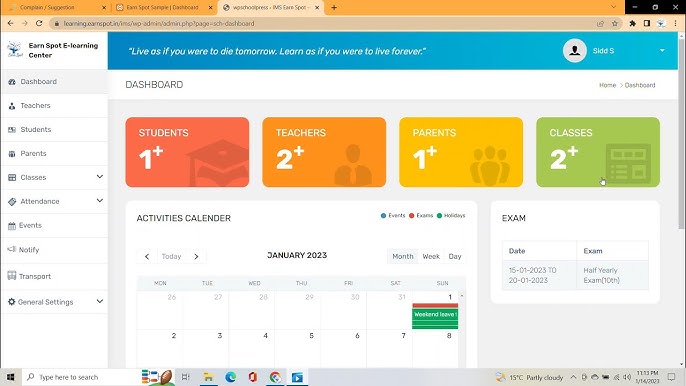Click the Holidays legend green dot
This screenshot has height=386, width=686.
click(440, 215)
